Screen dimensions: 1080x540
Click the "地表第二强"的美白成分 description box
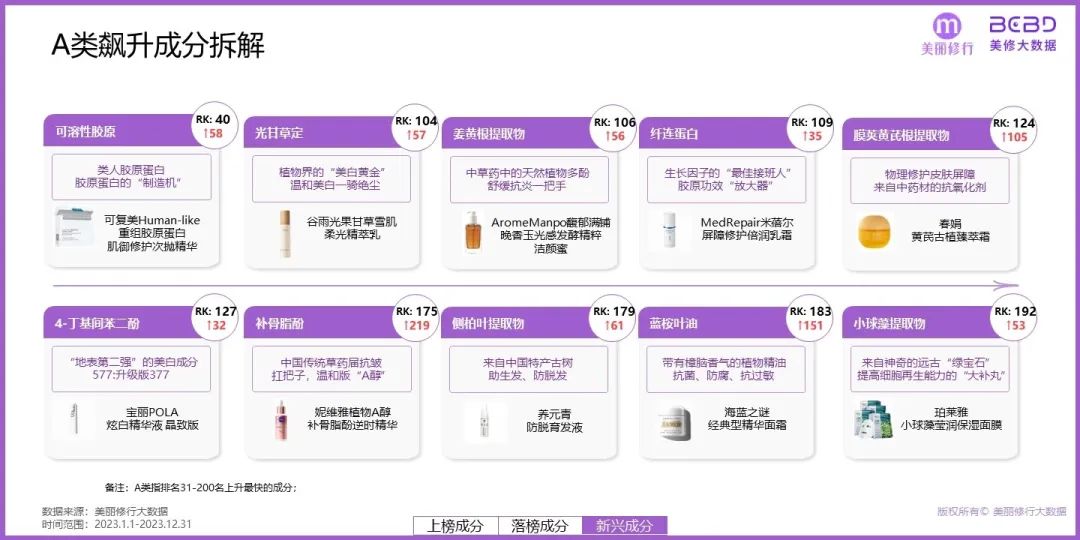[132, 368]
